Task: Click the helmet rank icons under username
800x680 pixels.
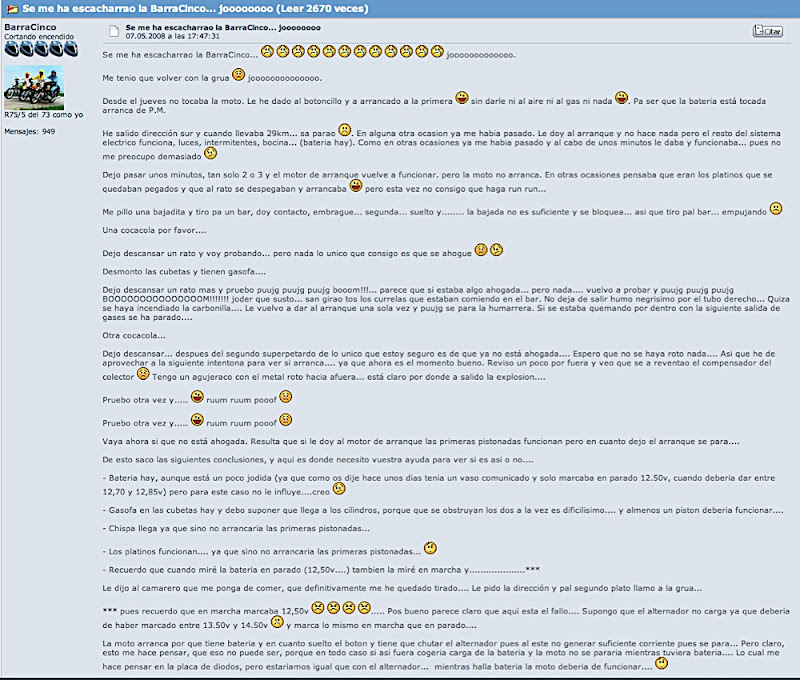Action: point(41,49)
